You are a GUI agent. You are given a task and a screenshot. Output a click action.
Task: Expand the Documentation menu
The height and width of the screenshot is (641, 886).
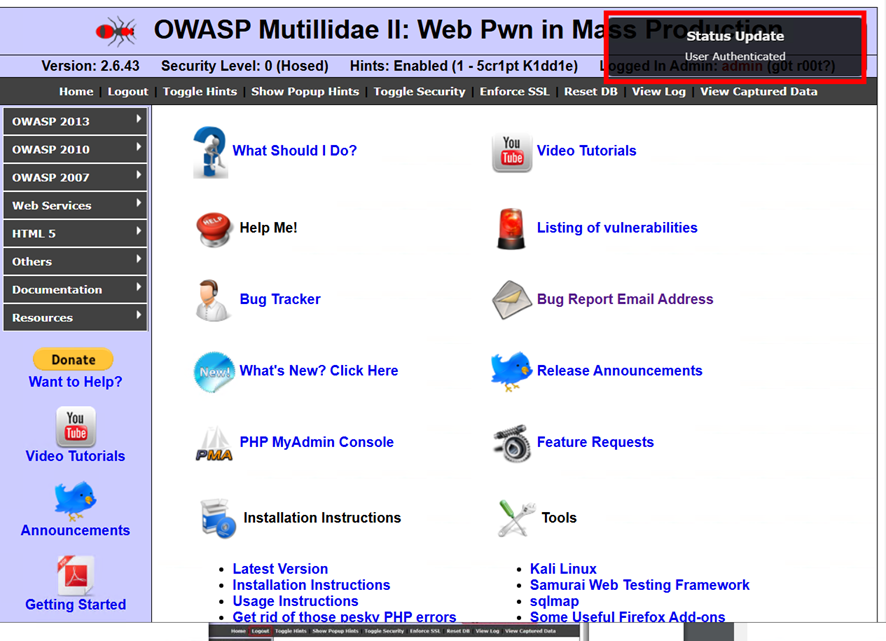(x=75, y=289)
